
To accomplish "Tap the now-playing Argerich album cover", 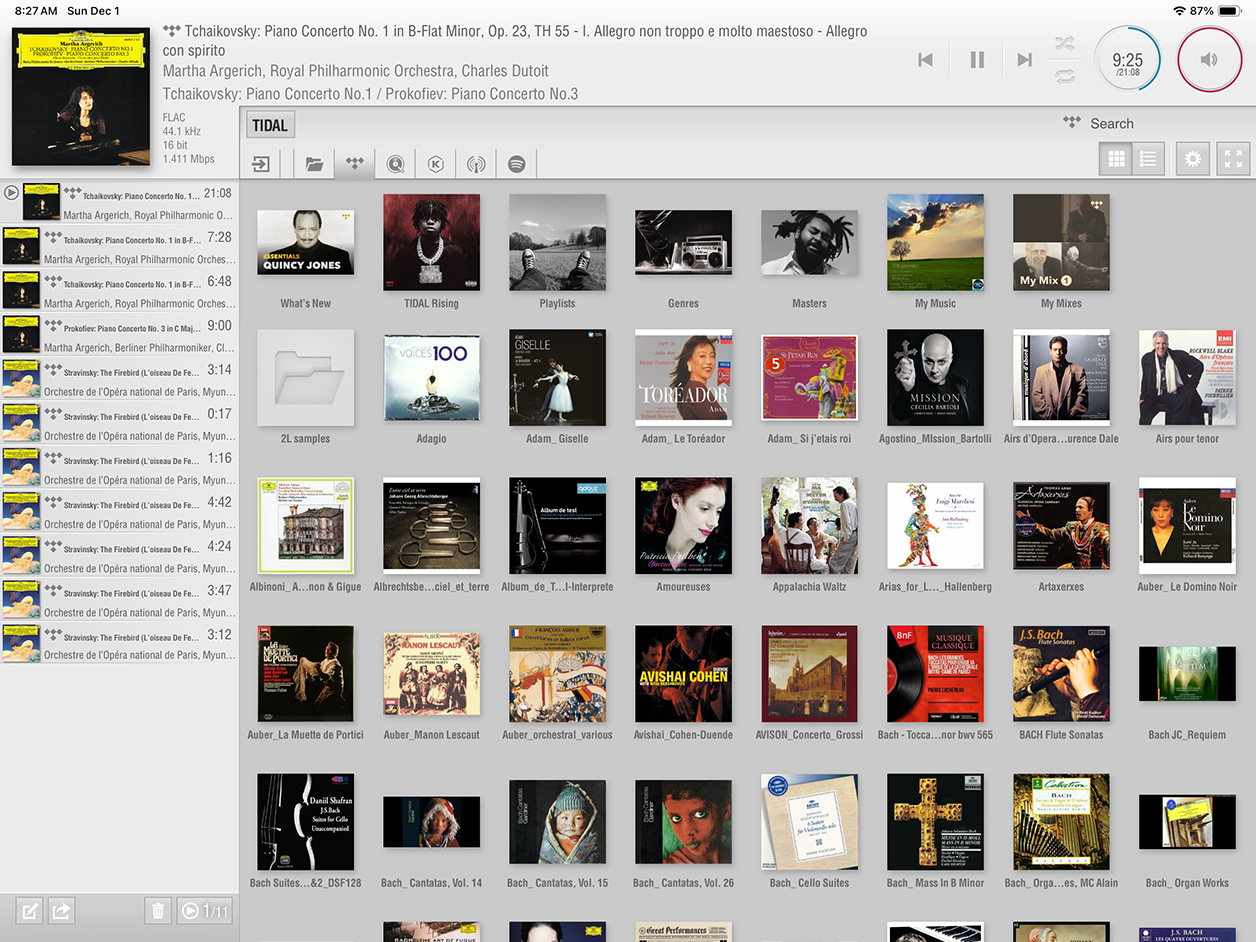I will [x=83, y=96].
